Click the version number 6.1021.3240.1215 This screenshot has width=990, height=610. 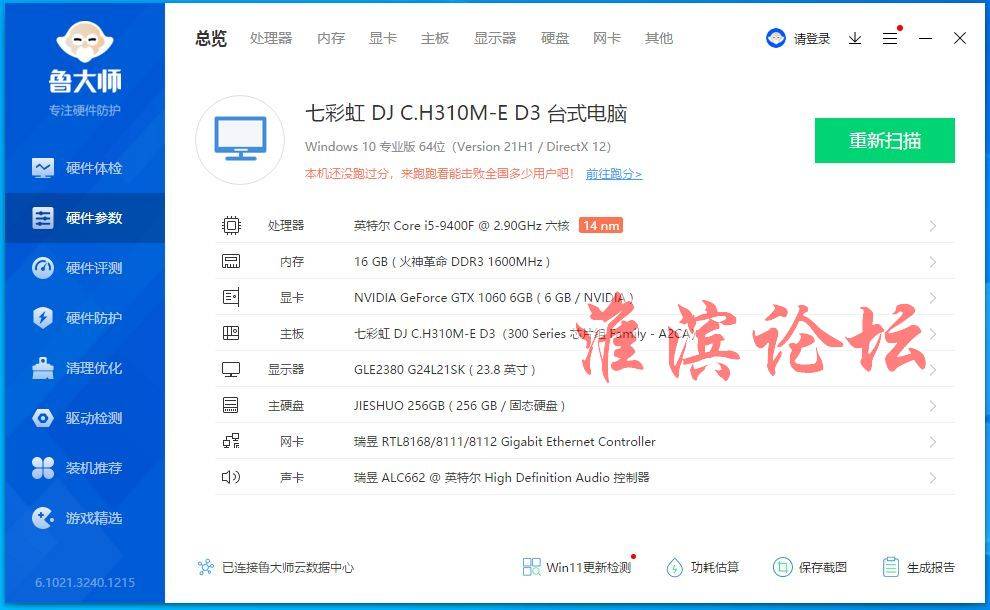[x=85, y=582]
